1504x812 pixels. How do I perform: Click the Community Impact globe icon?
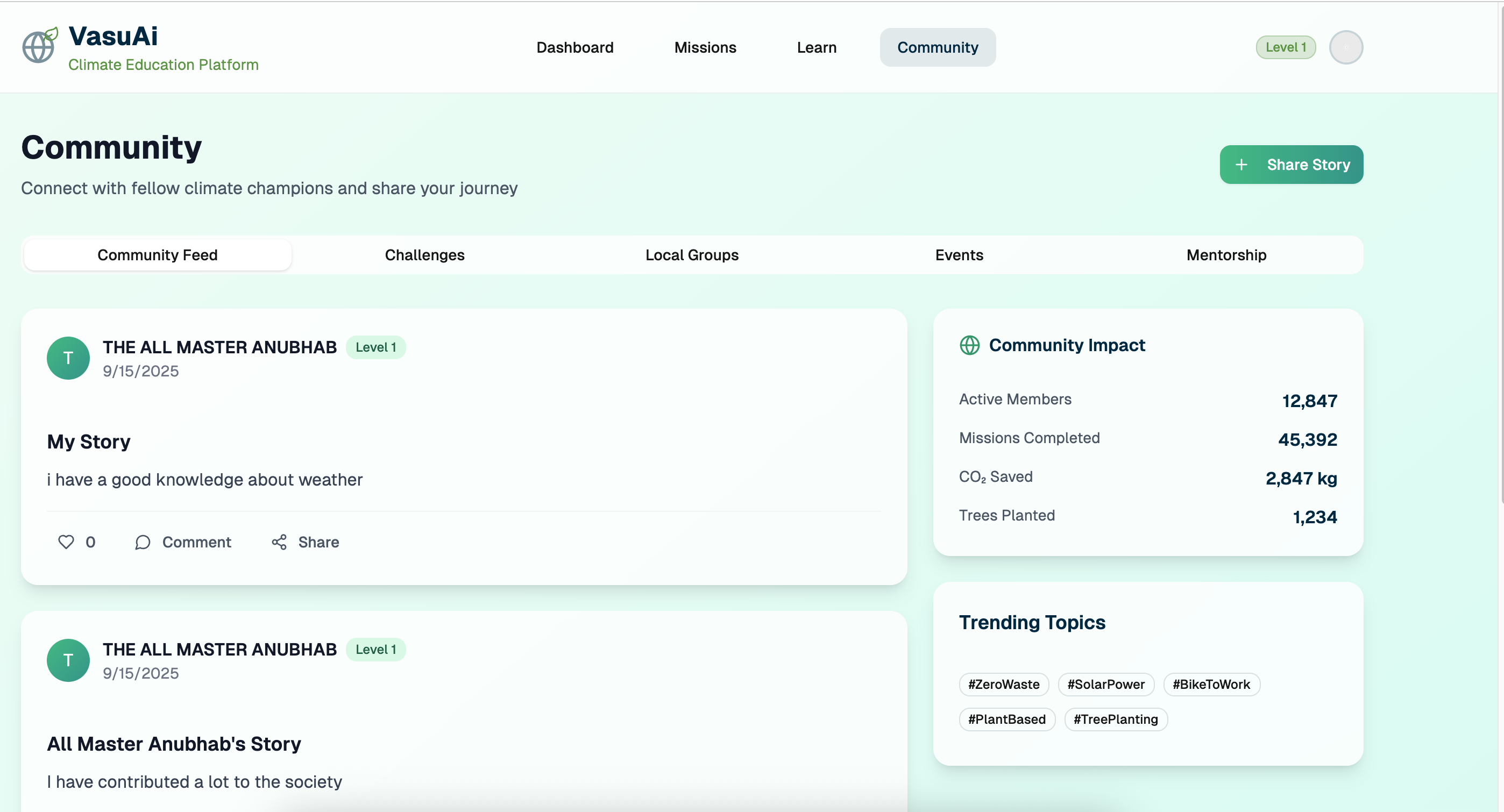coord(969,346)
